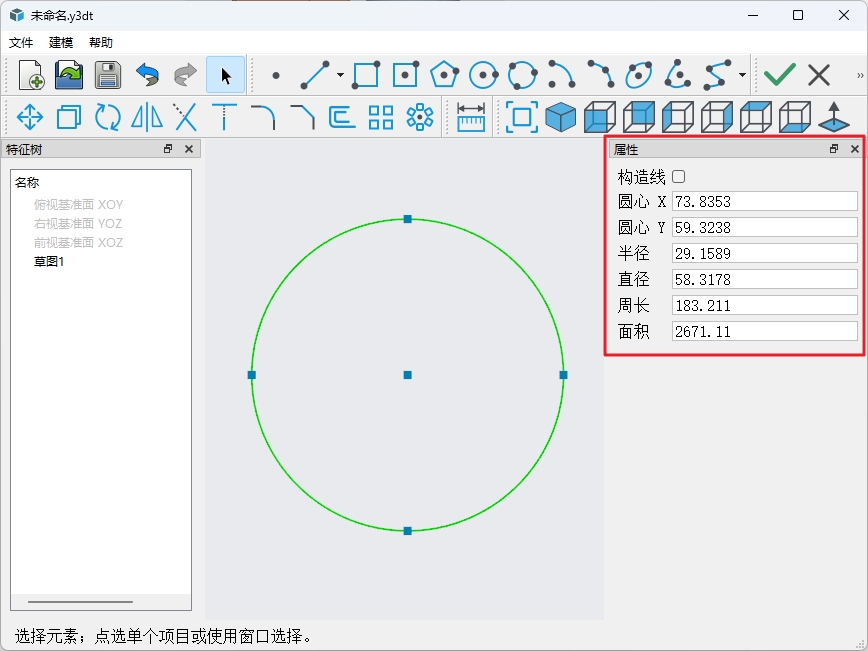This screenshot has width=868, height=651.
Task: Click the 半径 input field
Action: (x=764, y=254)
